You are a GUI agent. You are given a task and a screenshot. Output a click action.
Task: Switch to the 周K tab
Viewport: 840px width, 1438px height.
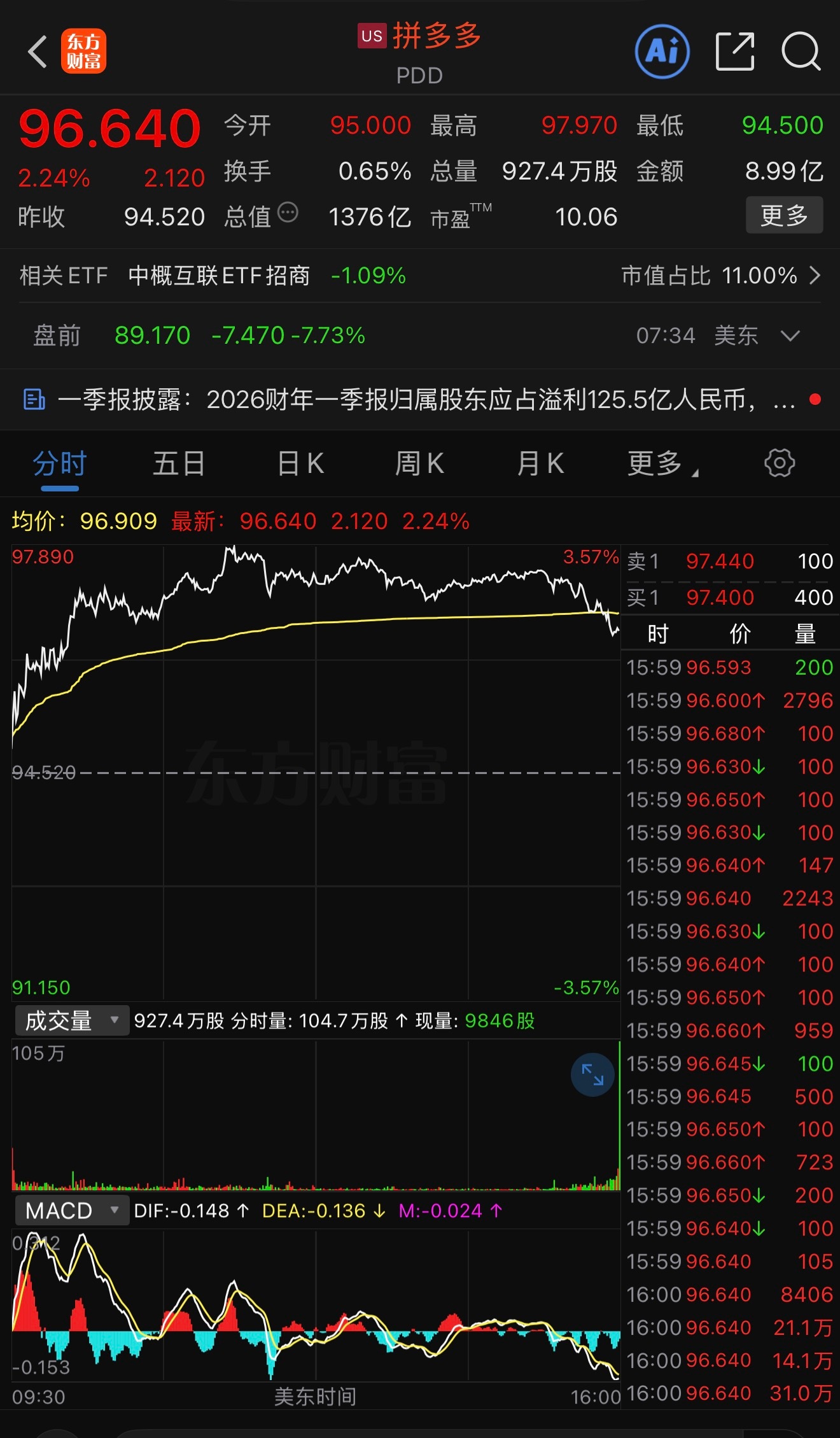click(x=419, y=463)
